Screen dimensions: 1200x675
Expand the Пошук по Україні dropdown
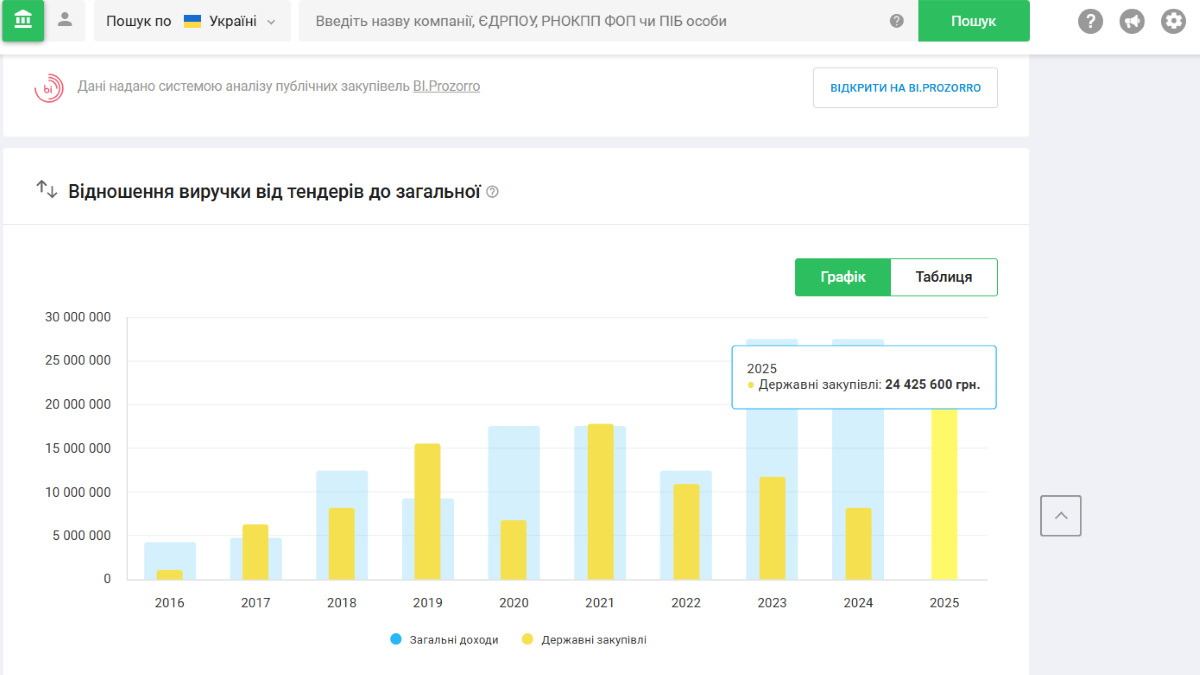click(192, 21)
